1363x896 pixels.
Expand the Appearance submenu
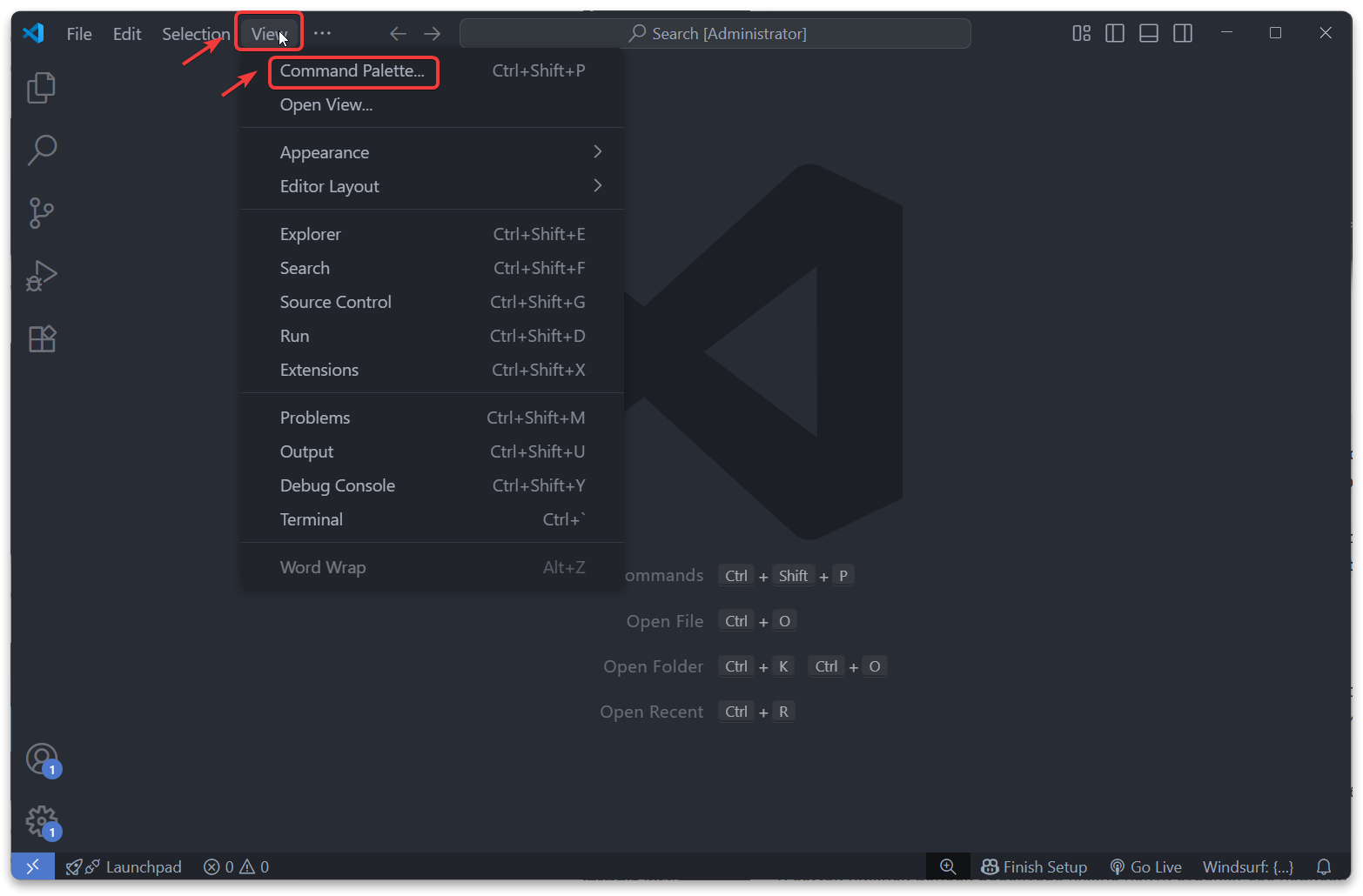point(325,151)
